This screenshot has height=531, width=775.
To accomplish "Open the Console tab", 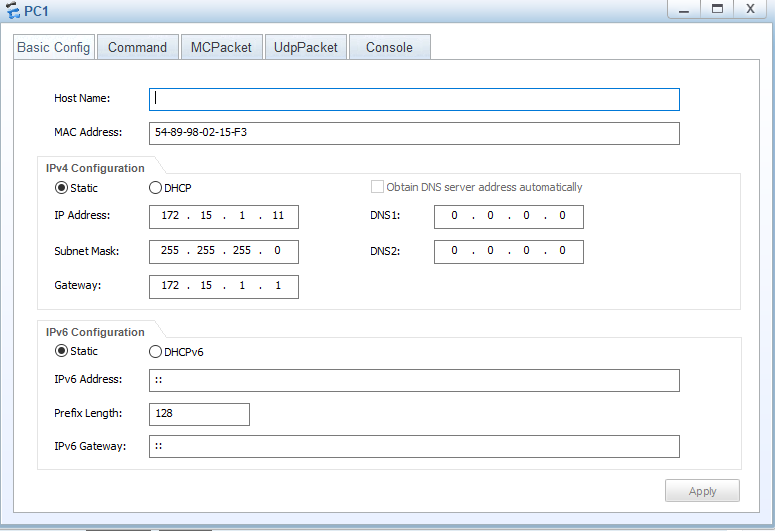I will pyautogui.click(x=389, y=47).
